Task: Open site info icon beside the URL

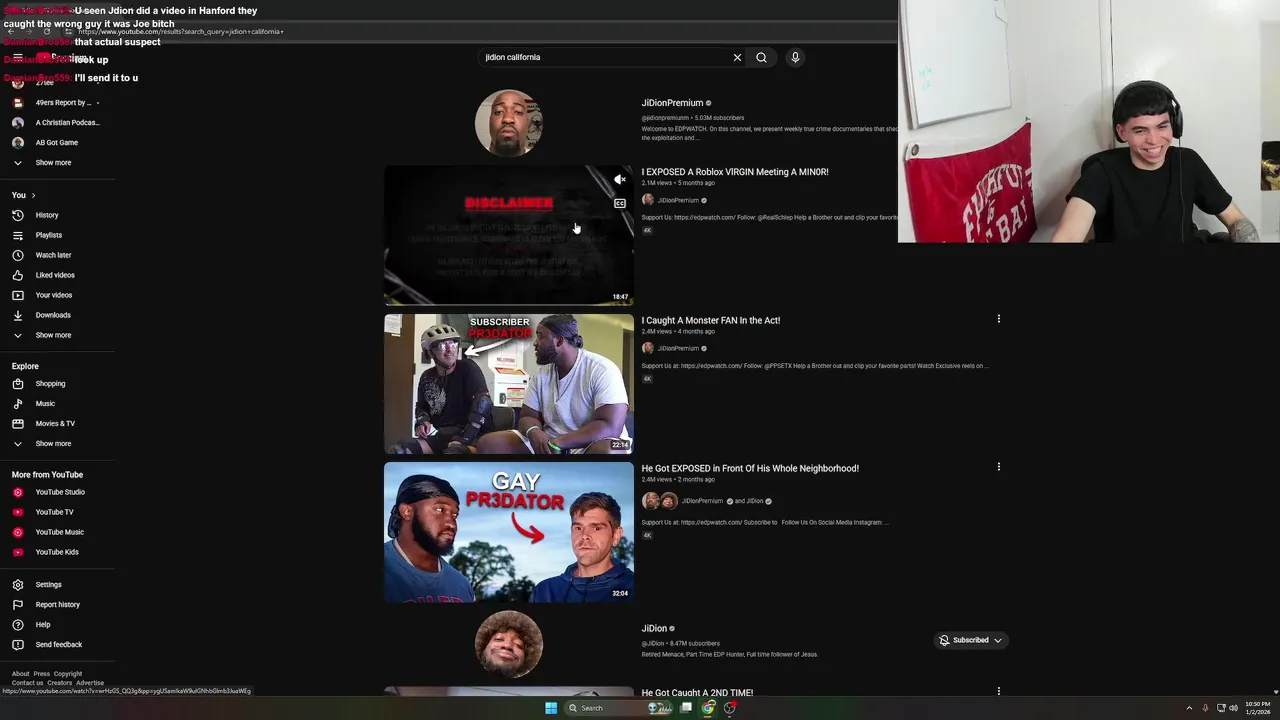Action: [x=68, y=31]
